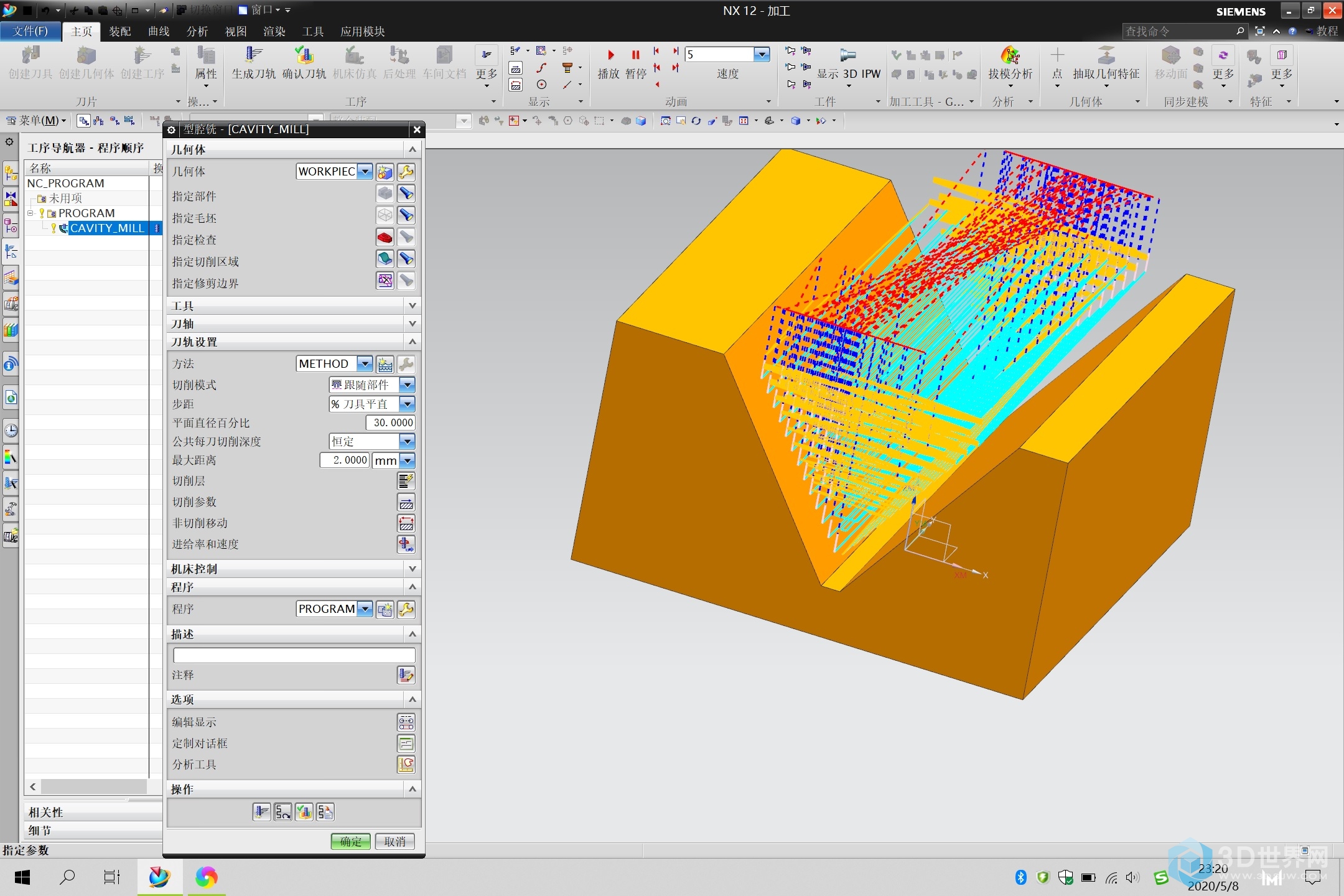Open Feeds and Speeds (进给率和速度) icon

(x=406, y=544)
